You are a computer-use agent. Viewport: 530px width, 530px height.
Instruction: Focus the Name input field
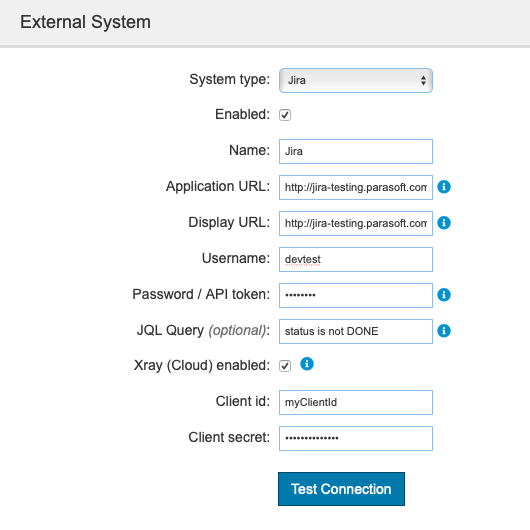point(356,151)
